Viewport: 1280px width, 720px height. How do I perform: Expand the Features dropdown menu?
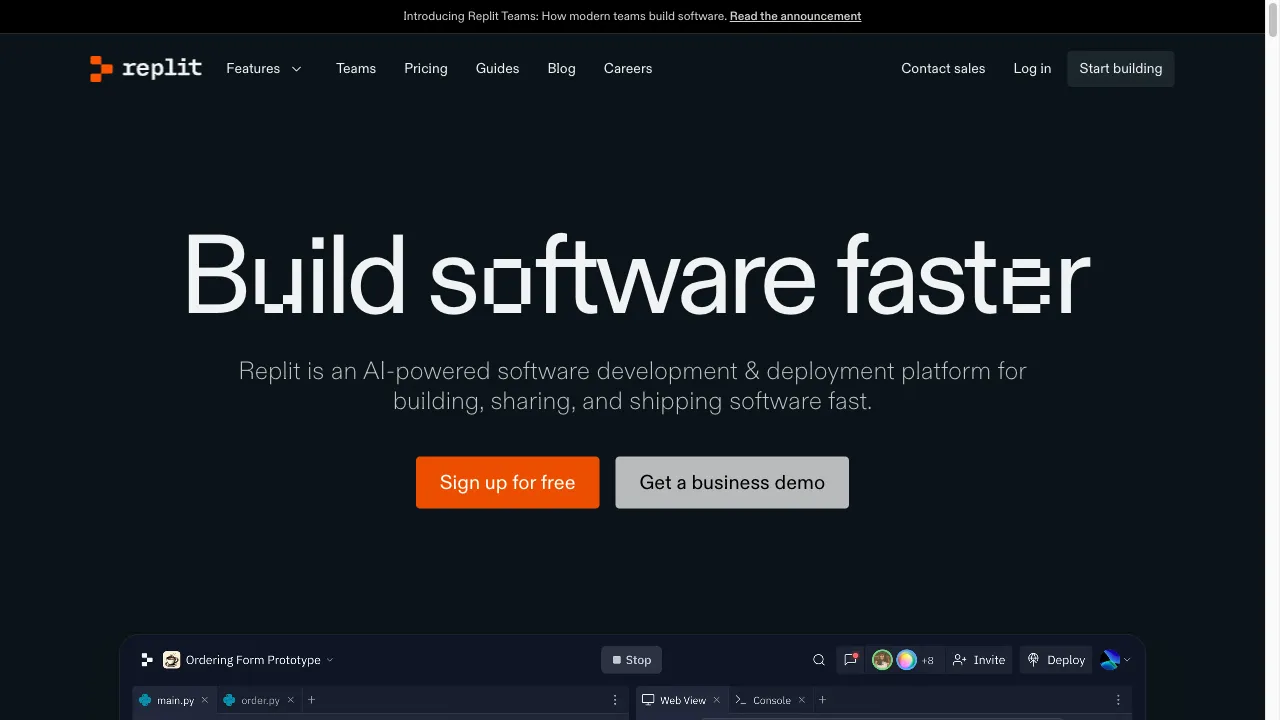click(264, 68)
